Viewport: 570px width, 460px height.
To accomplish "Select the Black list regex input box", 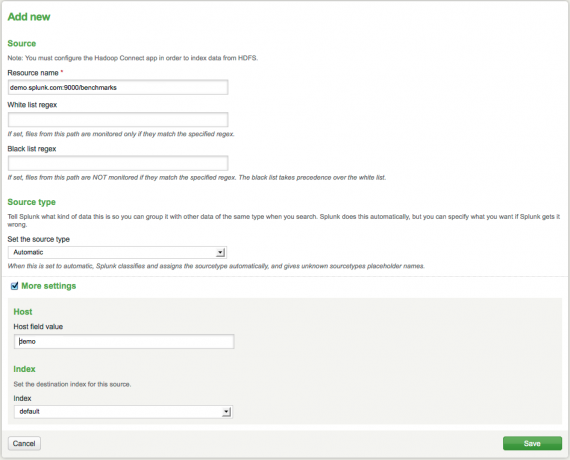I will coord(118,163).
